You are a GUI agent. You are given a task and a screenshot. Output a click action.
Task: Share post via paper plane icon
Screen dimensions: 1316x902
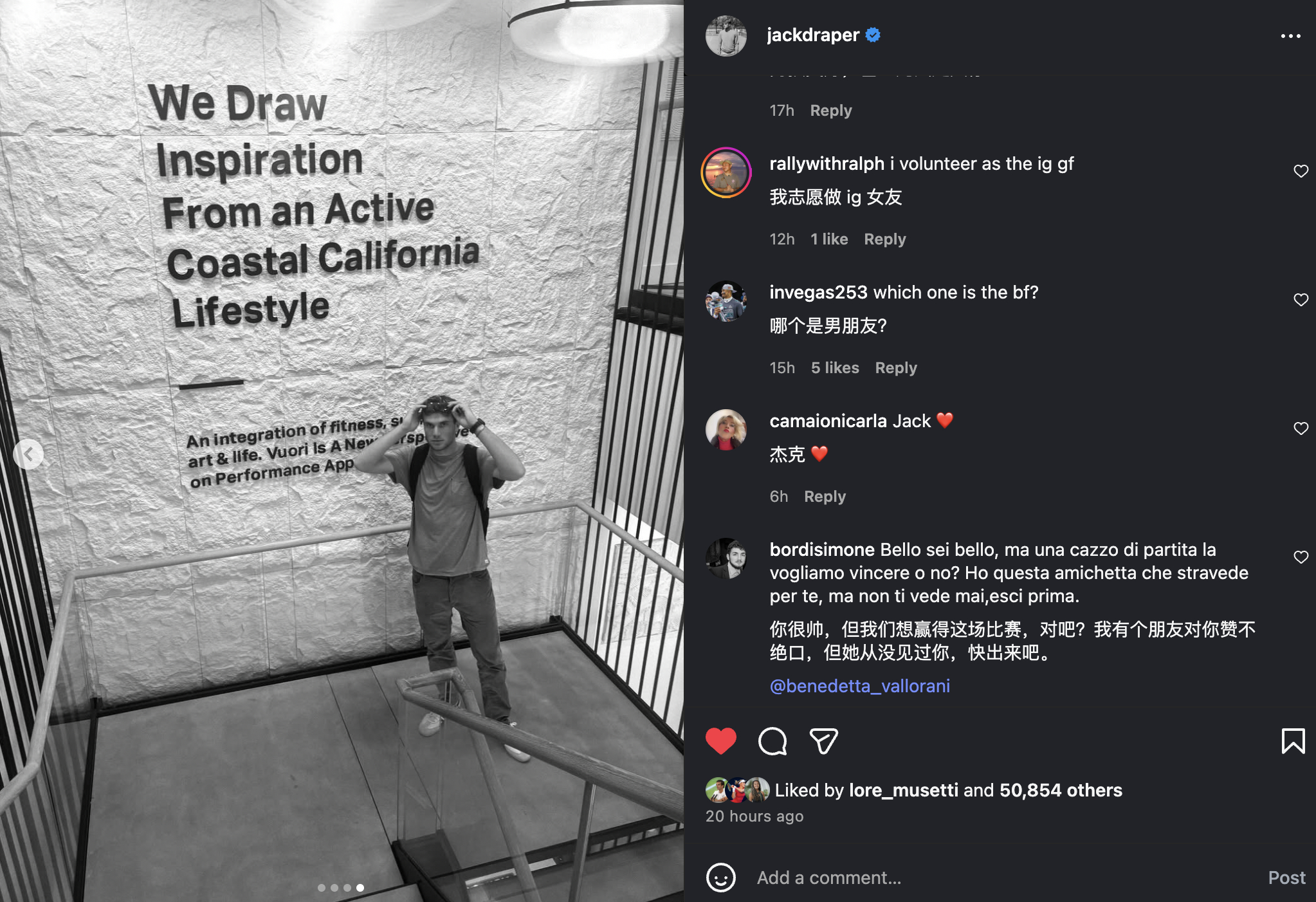coord(823,741)
